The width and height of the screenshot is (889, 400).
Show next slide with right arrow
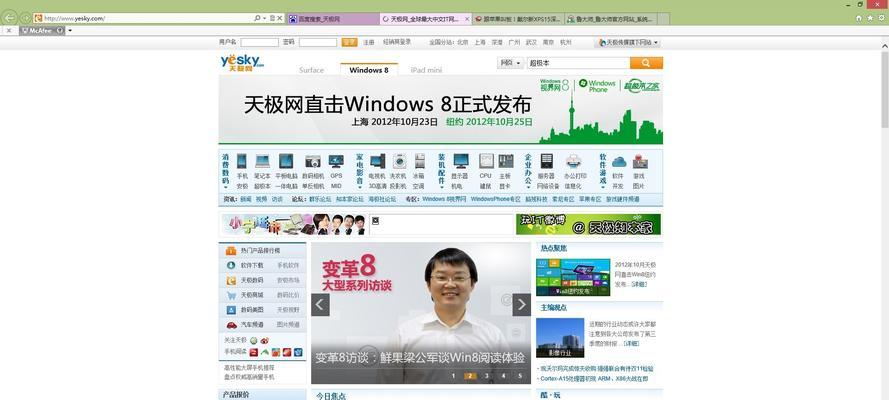coord(522,305)
